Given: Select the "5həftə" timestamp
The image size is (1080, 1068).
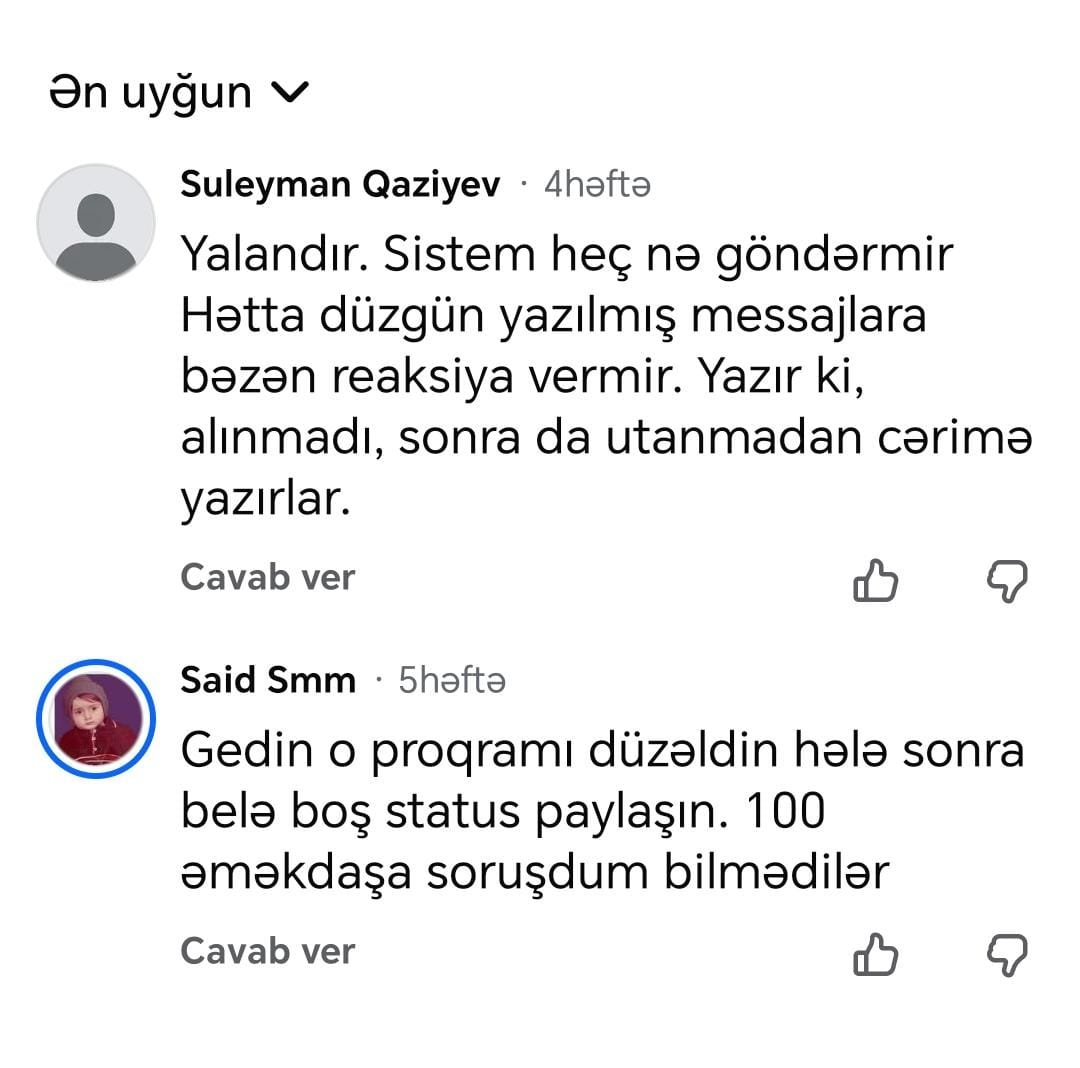Looking at the screenshot, I should tap(452, 680).
